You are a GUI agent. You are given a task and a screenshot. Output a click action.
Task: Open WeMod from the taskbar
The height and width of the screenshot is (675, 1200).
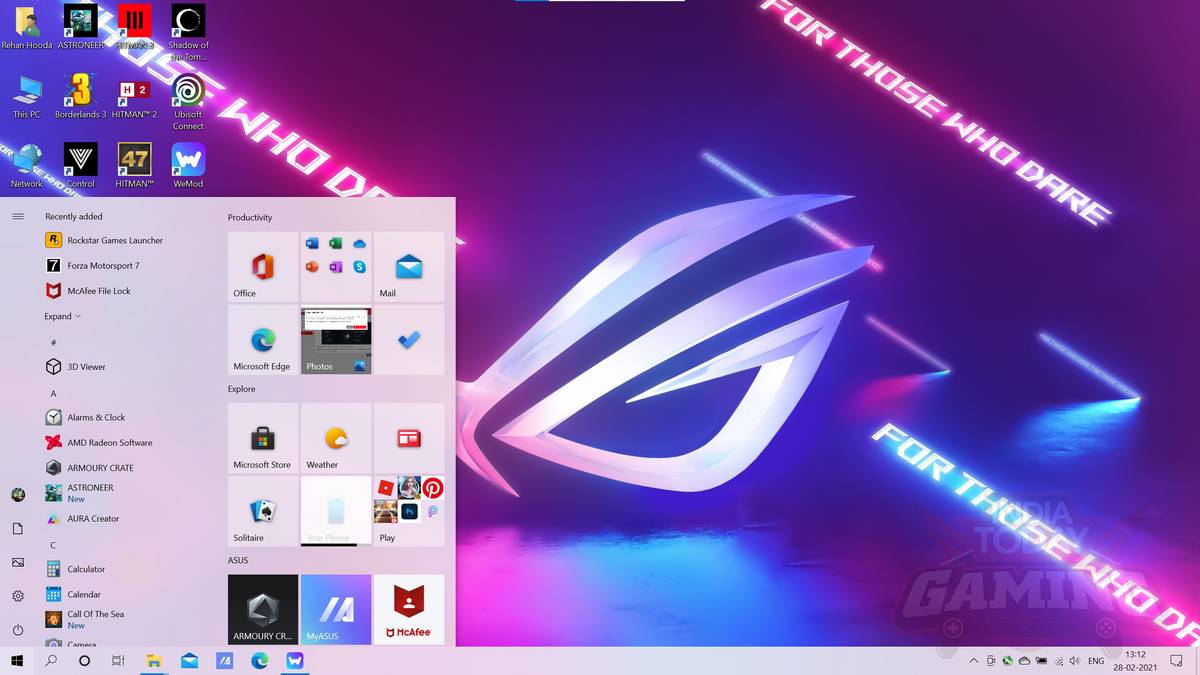click(x=295, y=661)
